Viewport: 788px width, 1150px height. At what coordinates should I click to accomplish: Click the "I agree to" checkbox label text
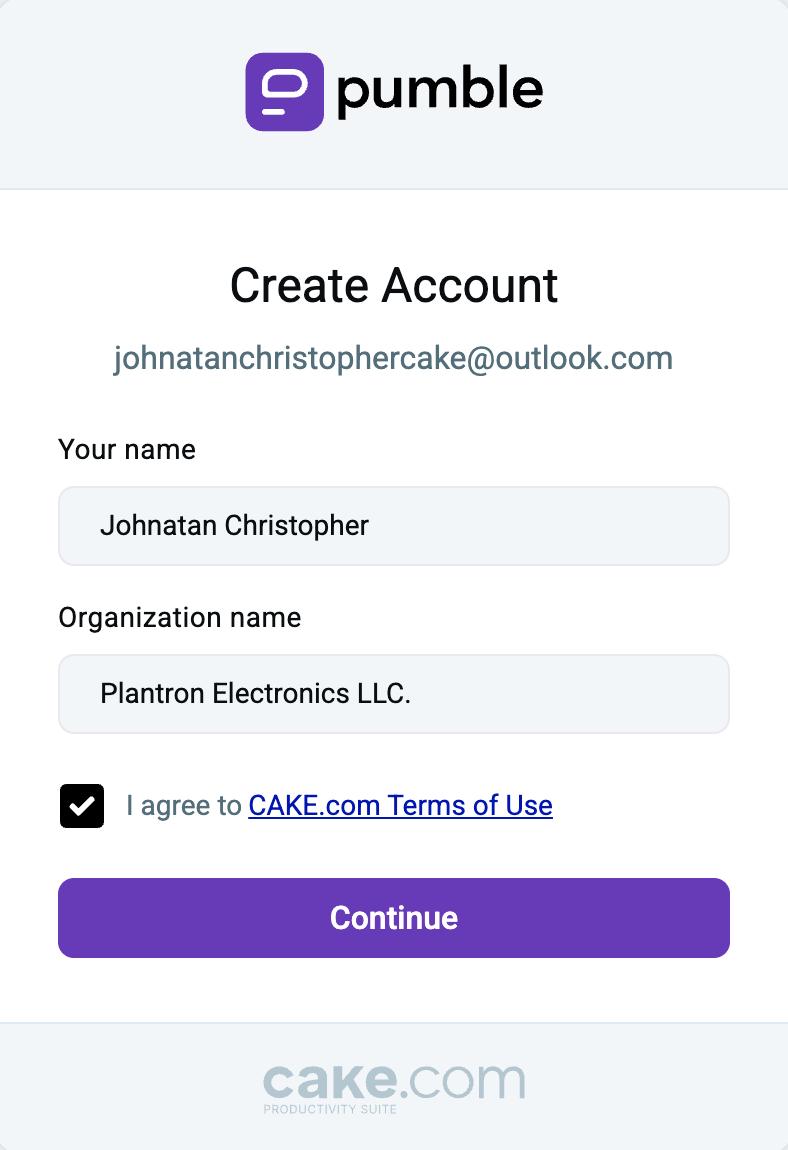(x=183, y=805)
